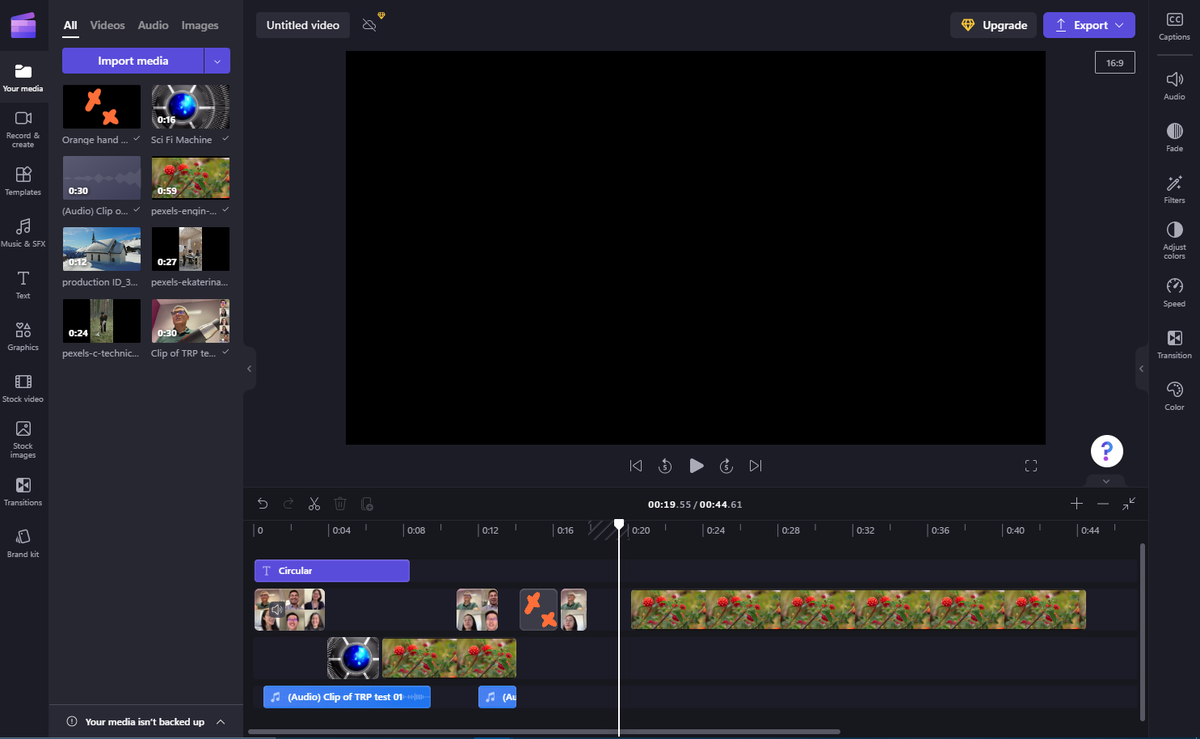Open the Graphics panel

tap(23, 337)
